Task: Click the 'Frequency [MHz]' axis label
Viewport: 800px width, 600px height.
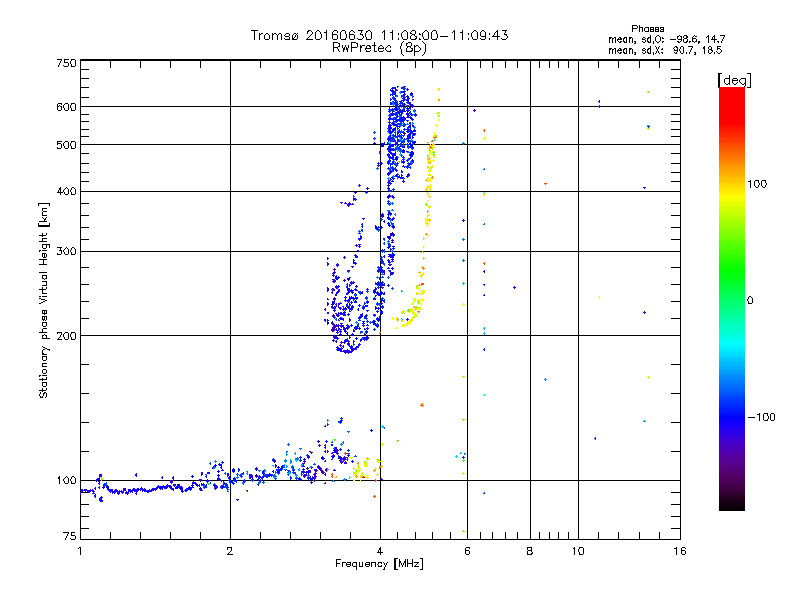Action: (x=379, y=564)
